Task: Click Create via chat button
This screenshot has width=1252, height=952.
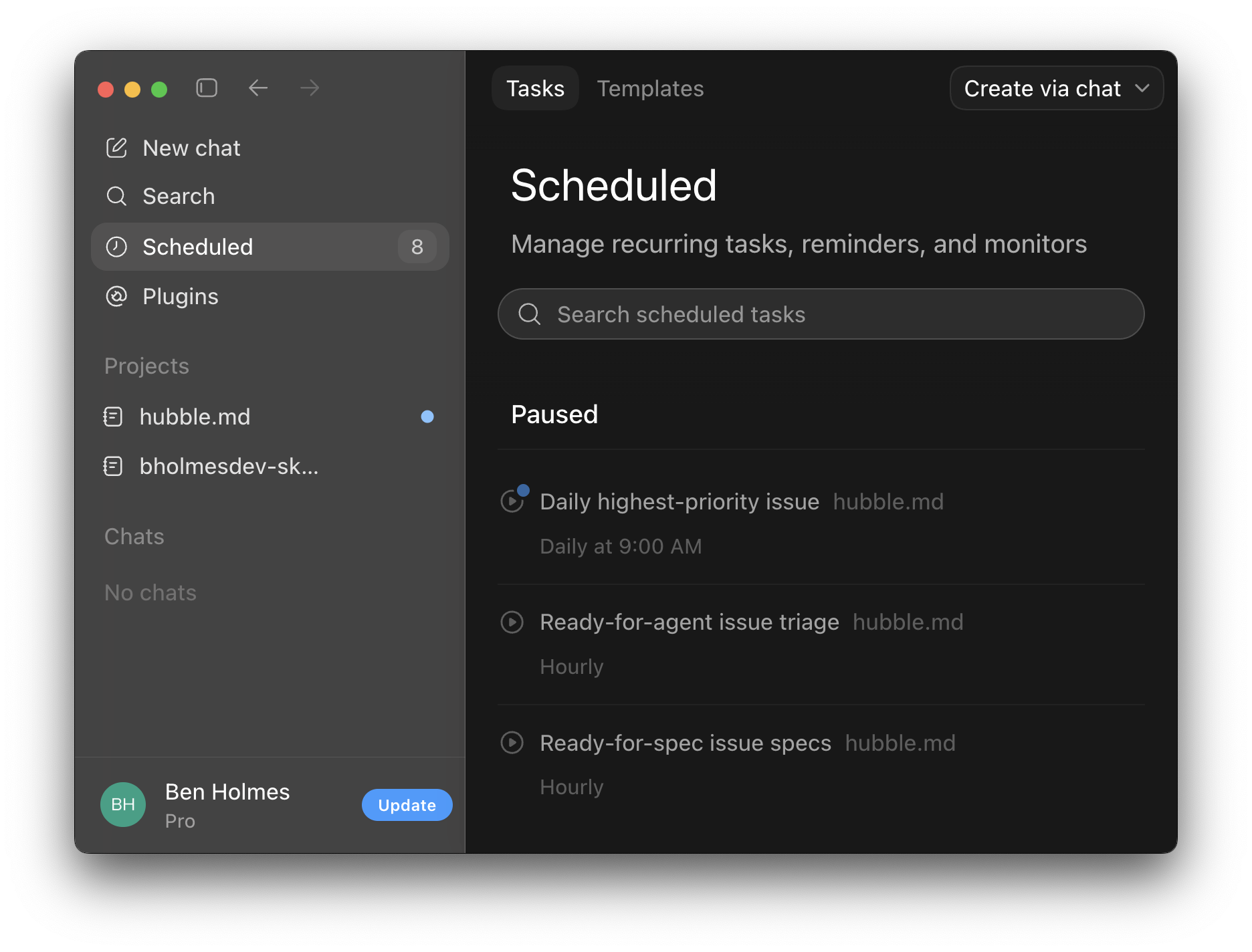Action: 1057,88
